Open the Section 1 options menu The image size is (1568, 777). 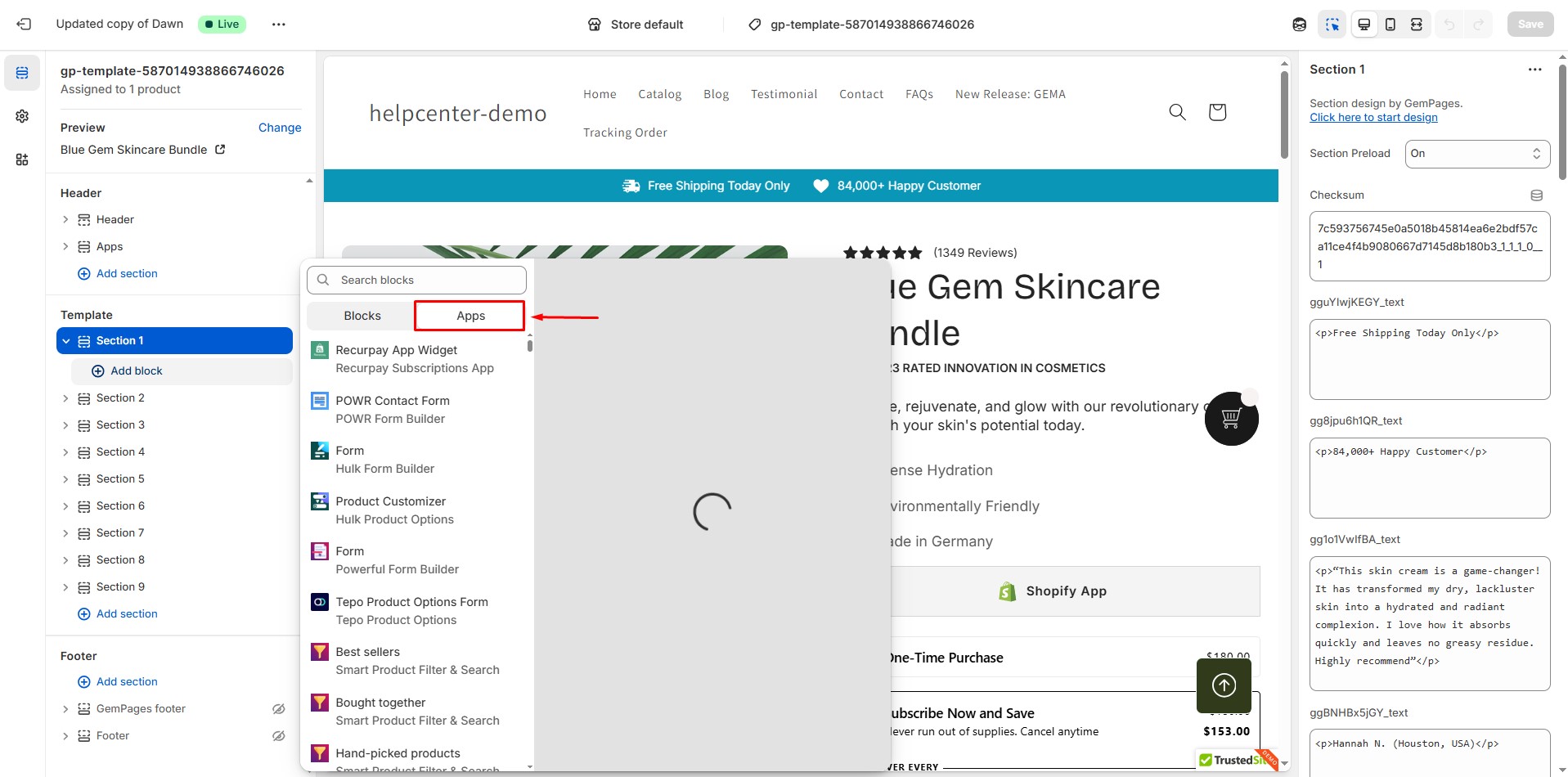coord(1534,70)
